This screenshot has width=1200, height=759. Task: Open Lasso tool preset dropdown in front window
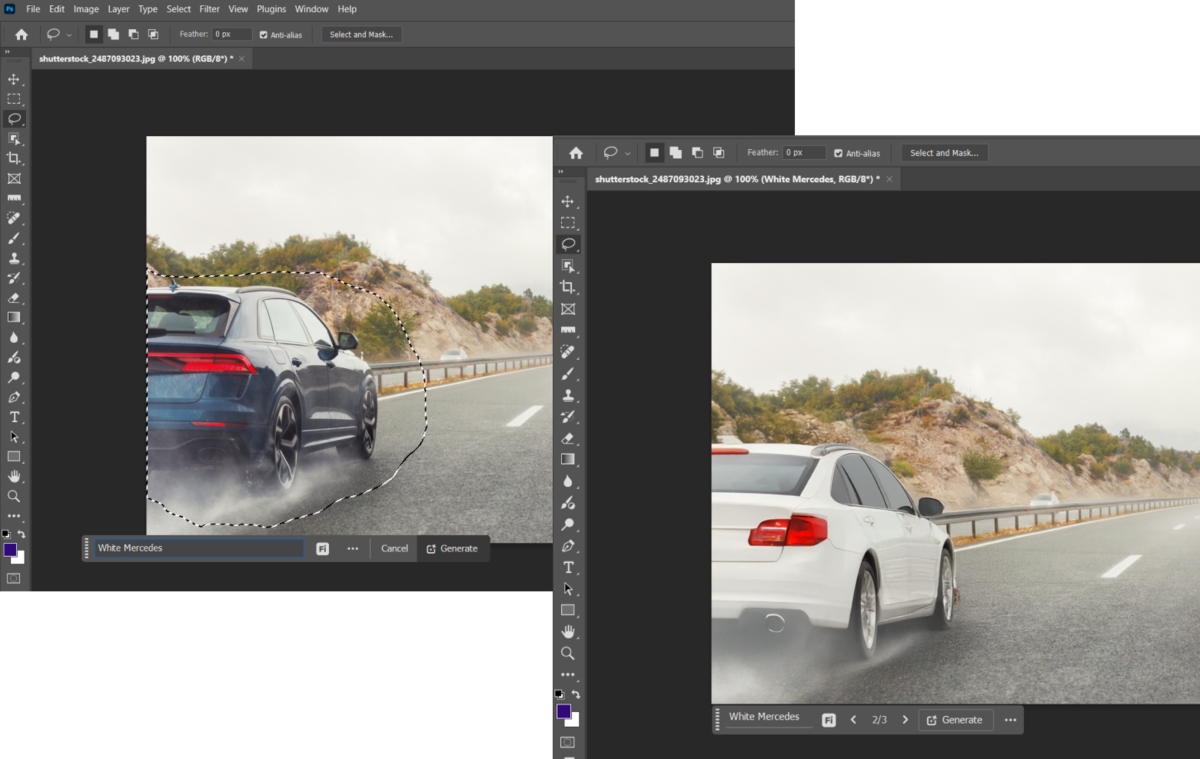(627, 154)
